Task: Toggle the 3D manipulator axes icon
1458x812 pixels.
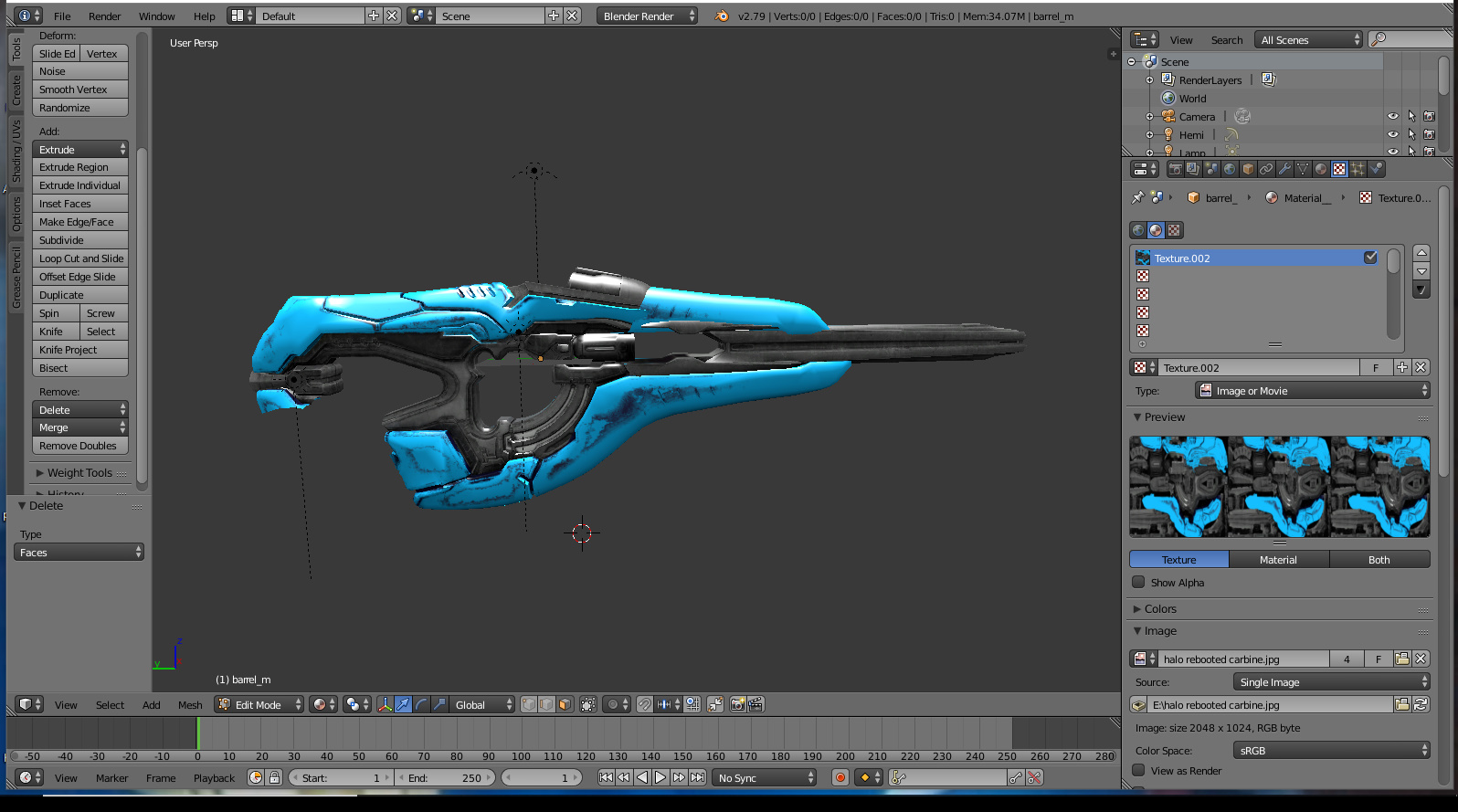Action: (x=385, y=704)
